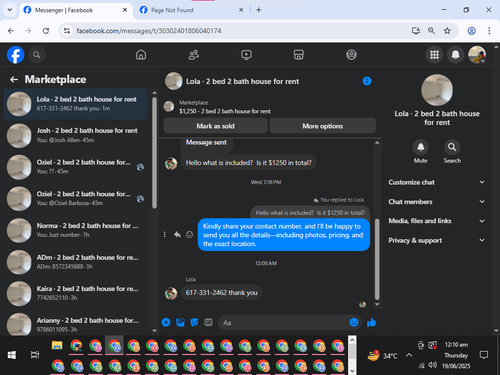This screenshot has height=375, width=500.
Task: Reload the page in Chrome toolbar
Action: [x=46, y=31]
